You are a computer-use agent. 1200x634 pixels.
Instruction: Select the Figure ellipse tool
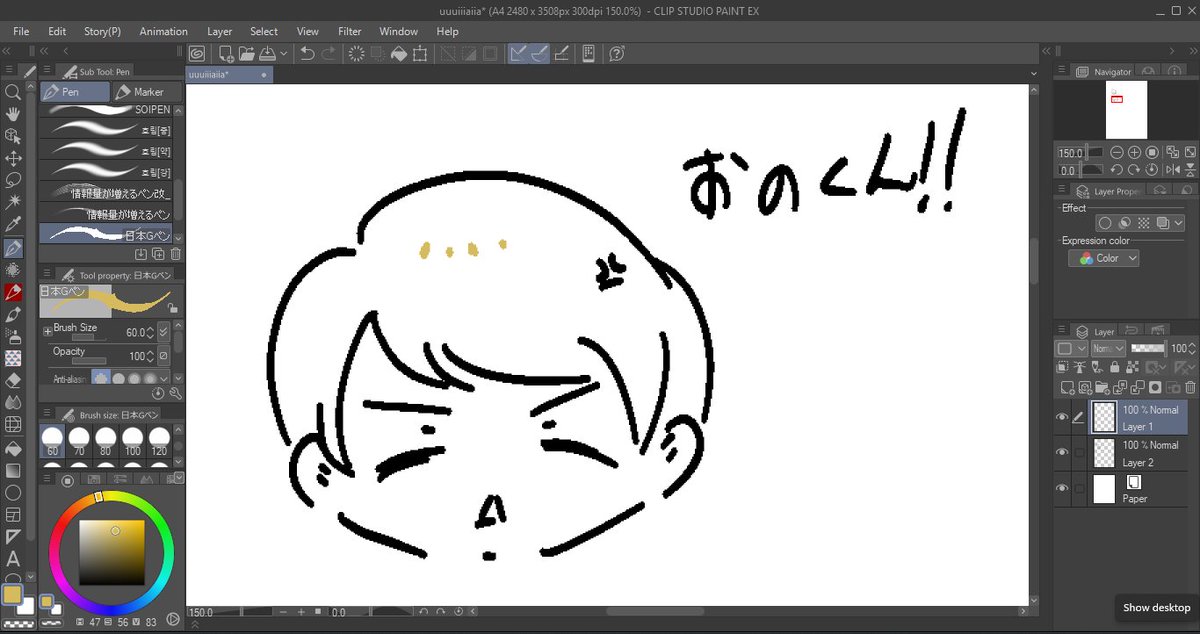[13, 493]
